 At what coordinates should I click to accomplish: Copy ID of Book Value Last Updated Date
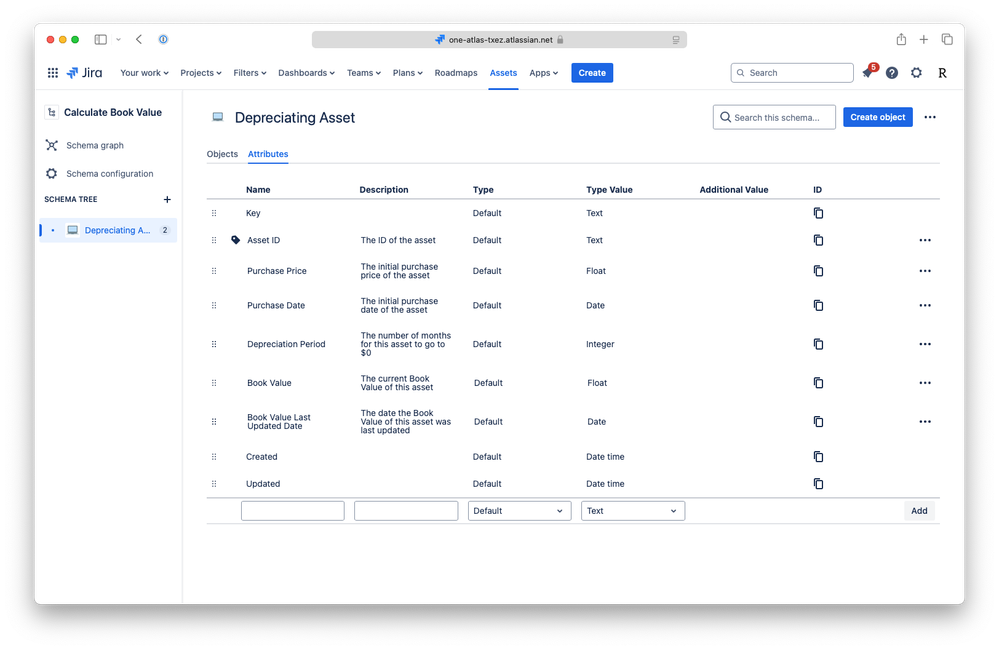(x=819, y=422)
